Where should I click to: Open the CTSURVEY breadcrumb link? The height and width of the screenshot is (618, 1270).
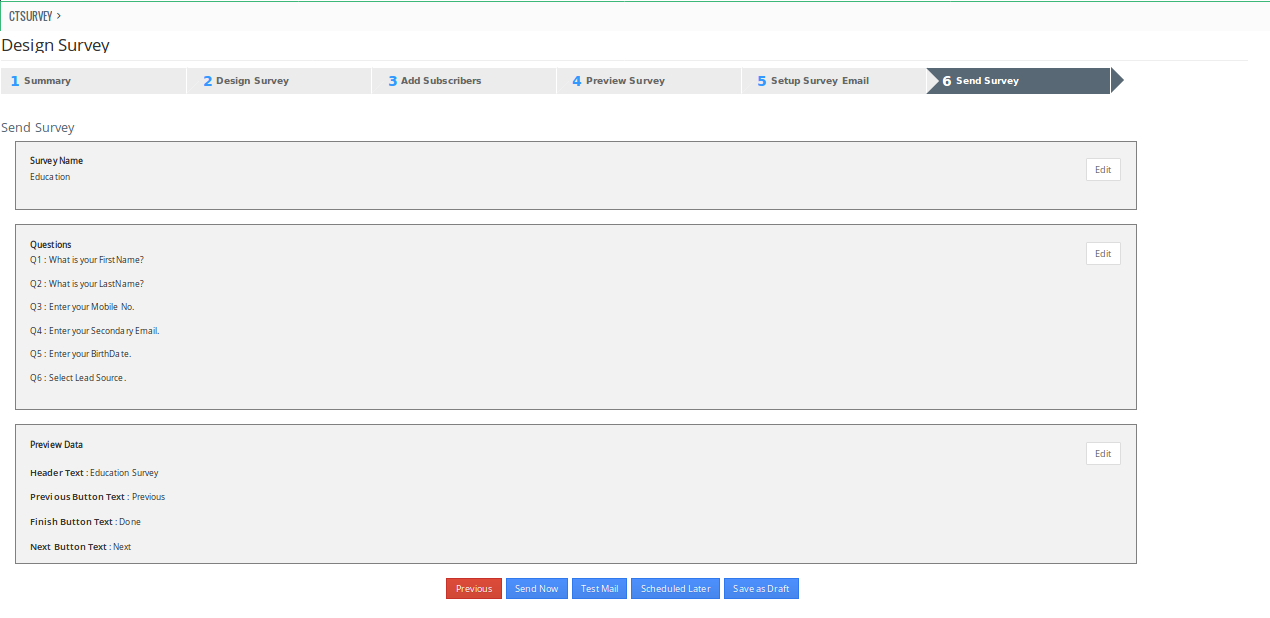tap(30, 16)
